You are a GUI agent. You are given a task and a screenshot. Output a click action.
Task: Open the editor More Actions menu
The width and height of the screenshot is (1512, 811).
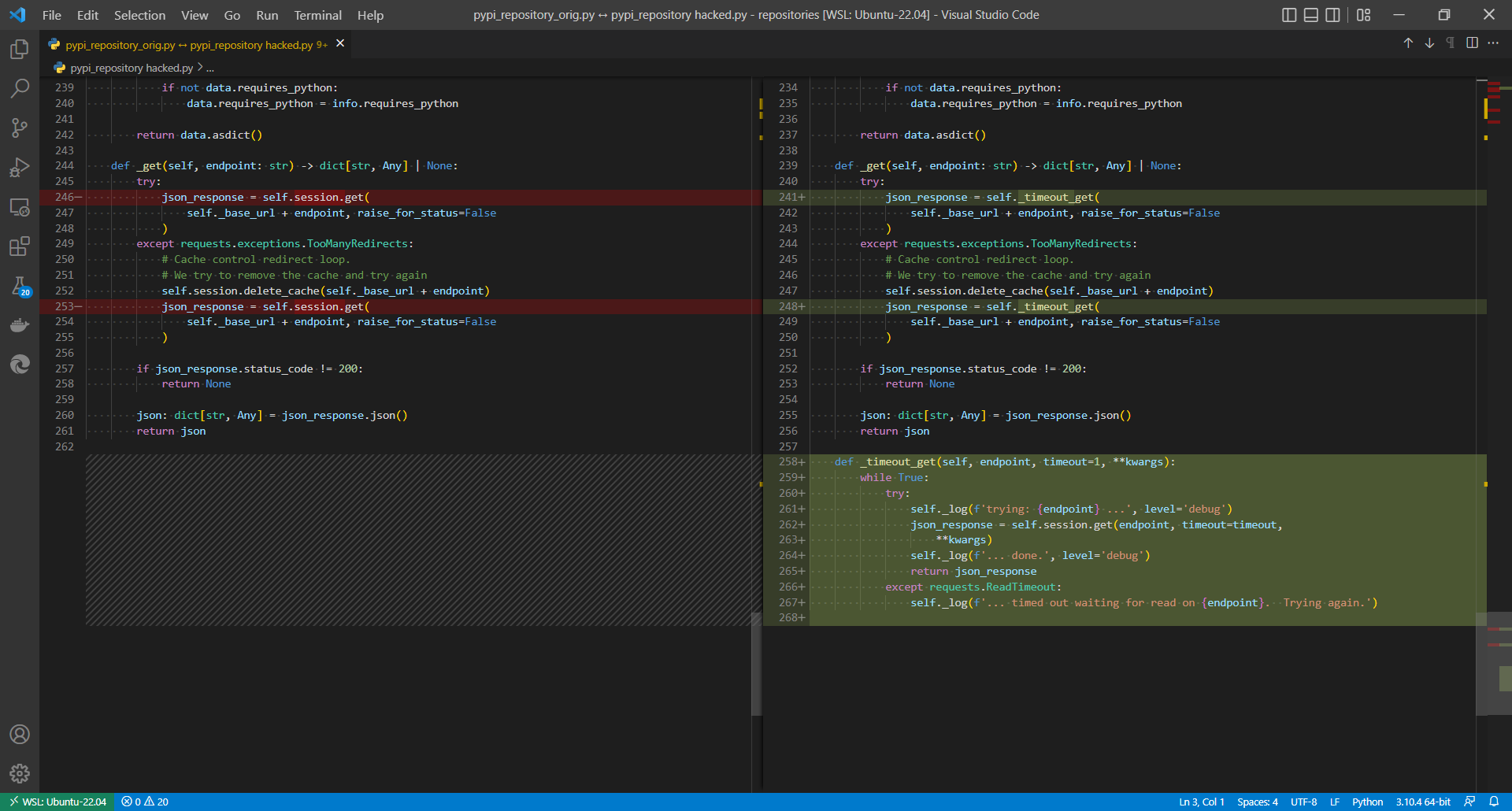1494,43
